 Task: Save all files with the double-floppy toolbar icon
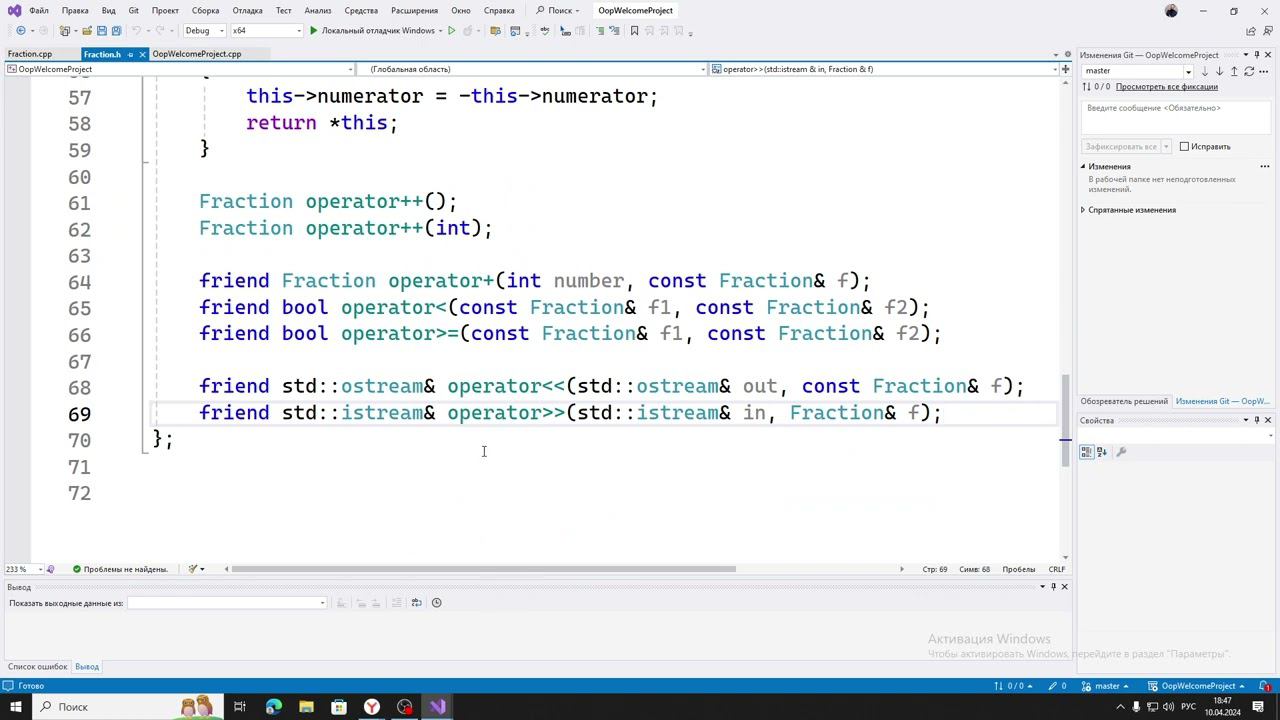tap(116, 31)
